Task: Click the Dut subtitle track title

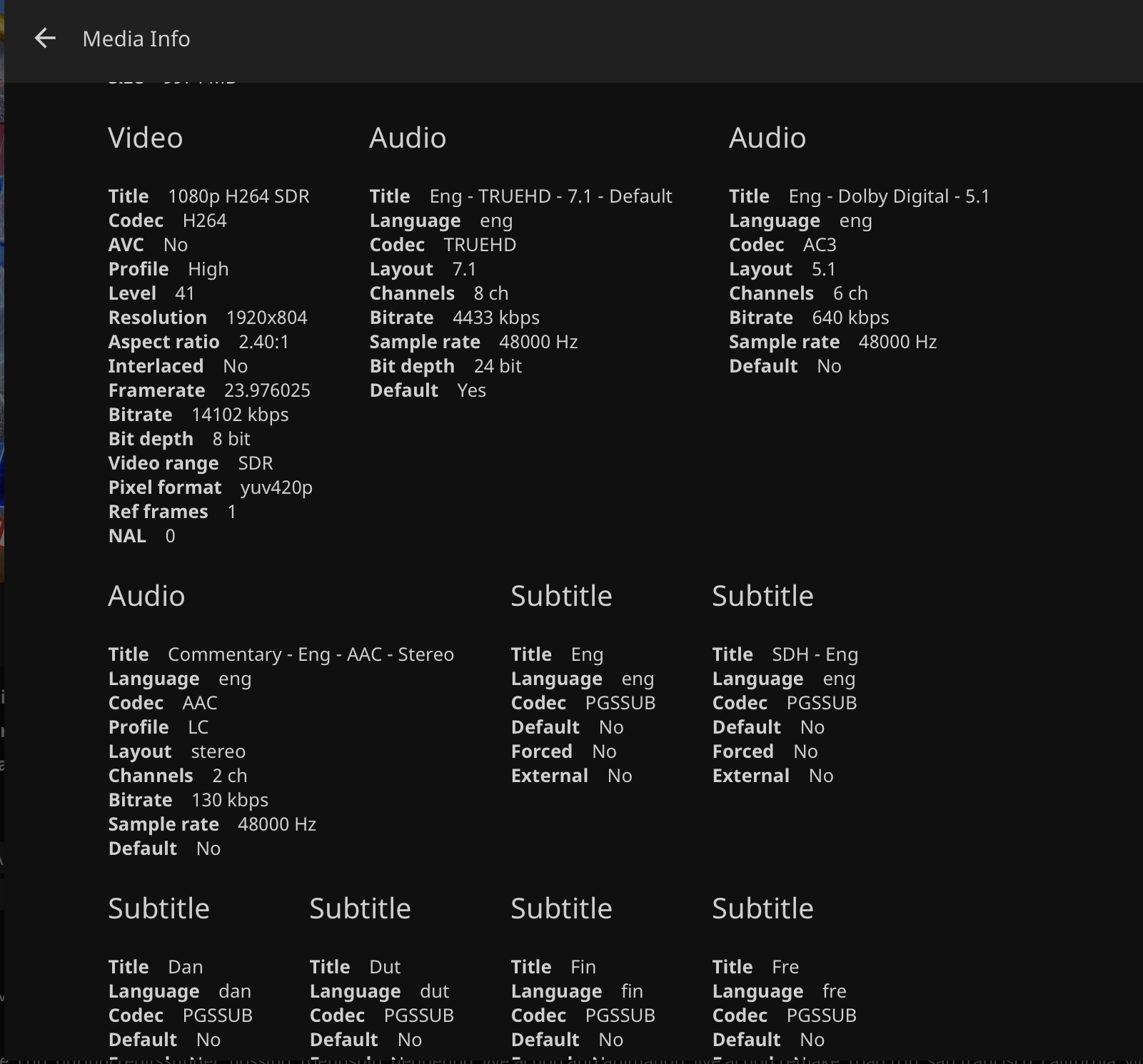Action: pos(386,966)
